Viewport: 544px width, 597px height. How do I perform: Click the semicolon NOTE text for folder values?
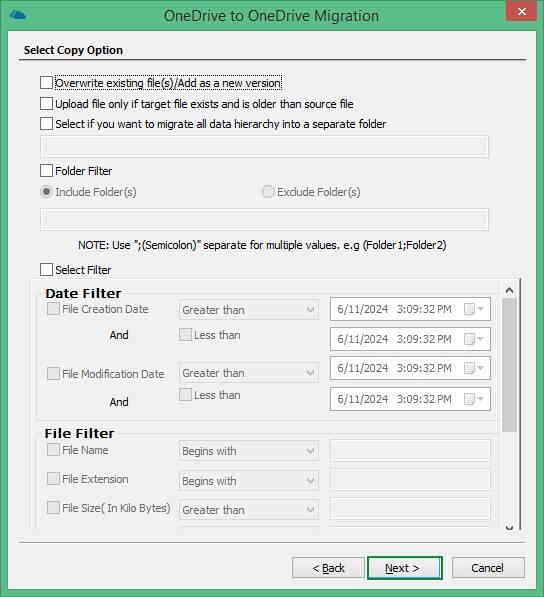pos(262,245)
